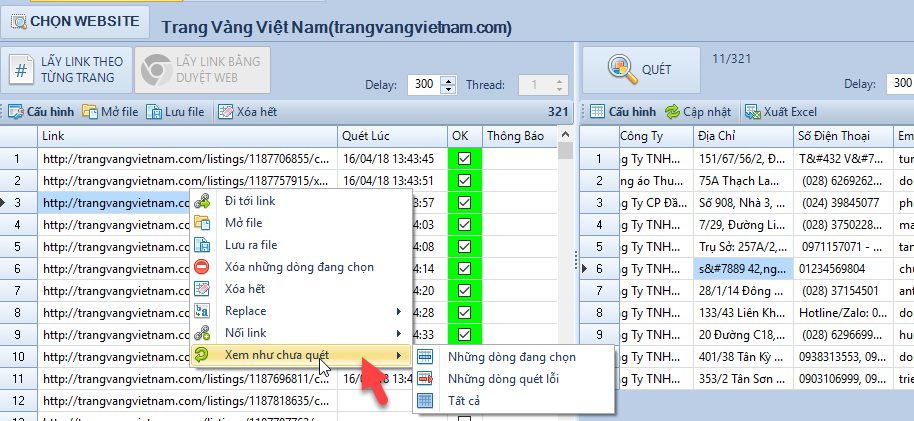Image resolution: width=914 pixels, height=421 pixels.
Task: Choose Đi tới link from context menu
Action: [x=301, y=201]
